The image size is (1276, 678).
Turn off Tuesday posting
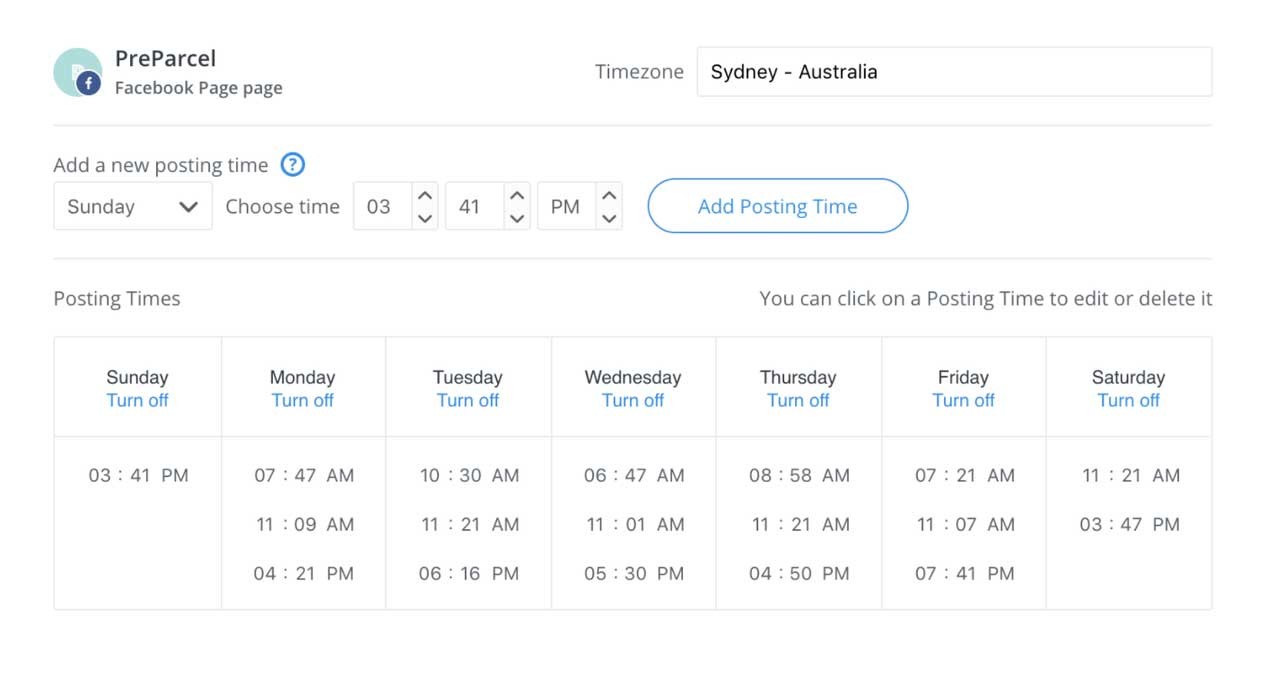pyautogui.click(x=468, y=400)
